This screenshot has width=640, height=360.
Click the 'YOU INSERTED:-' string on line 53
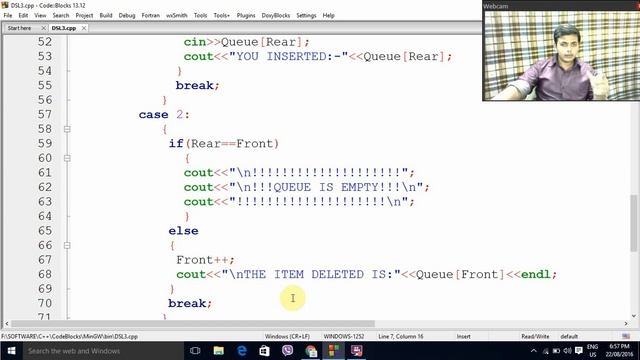(289, 56)
